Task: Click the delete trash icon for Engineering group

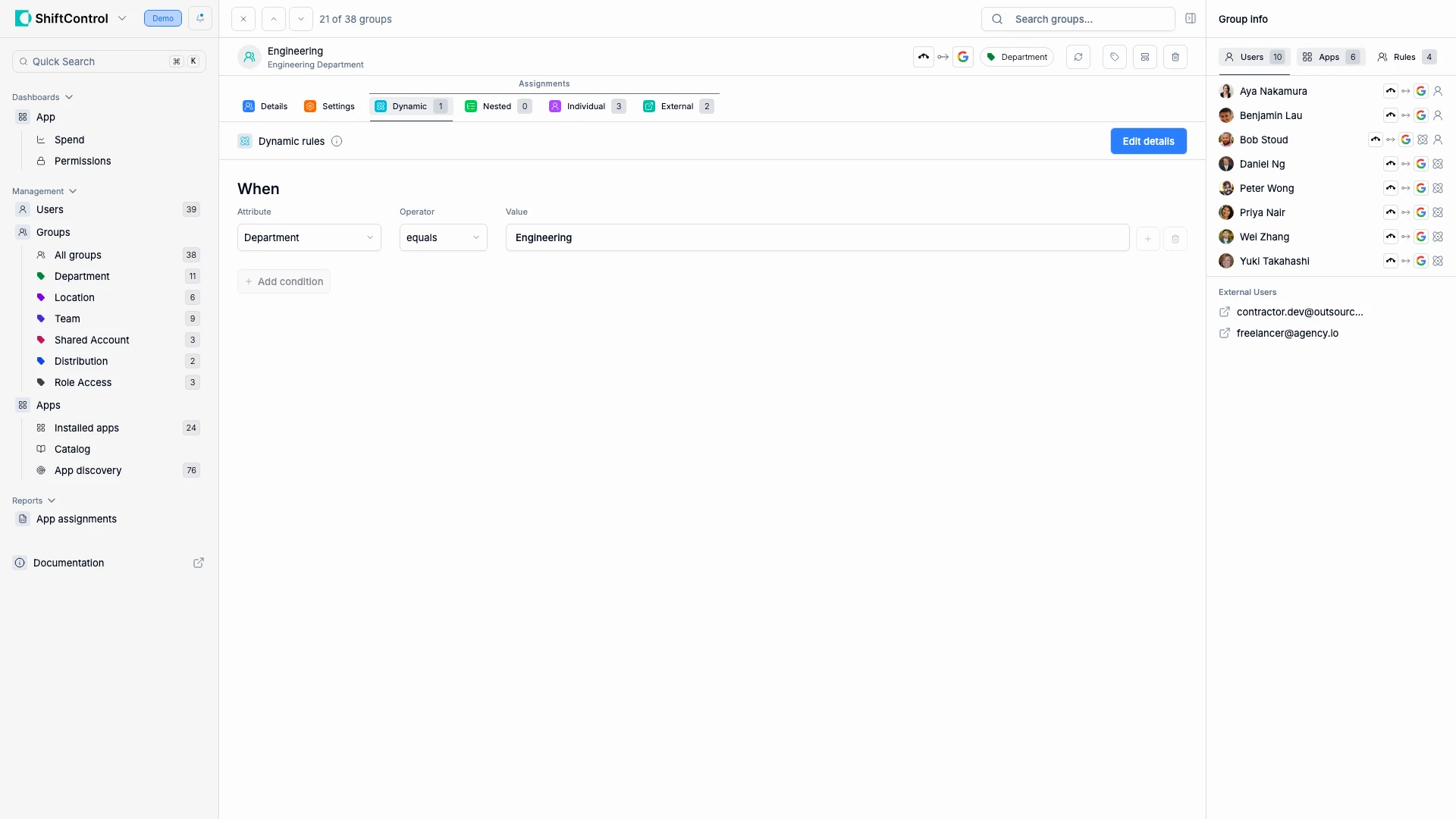Action: (x=1175, y=56)
